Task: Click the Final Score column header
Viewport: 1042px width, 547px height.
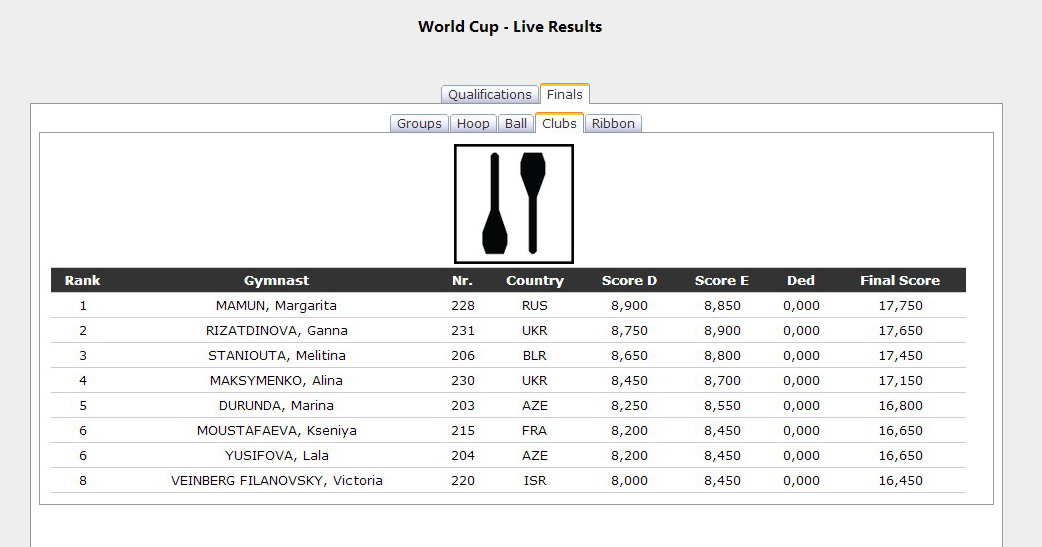Action: [899, 281]
